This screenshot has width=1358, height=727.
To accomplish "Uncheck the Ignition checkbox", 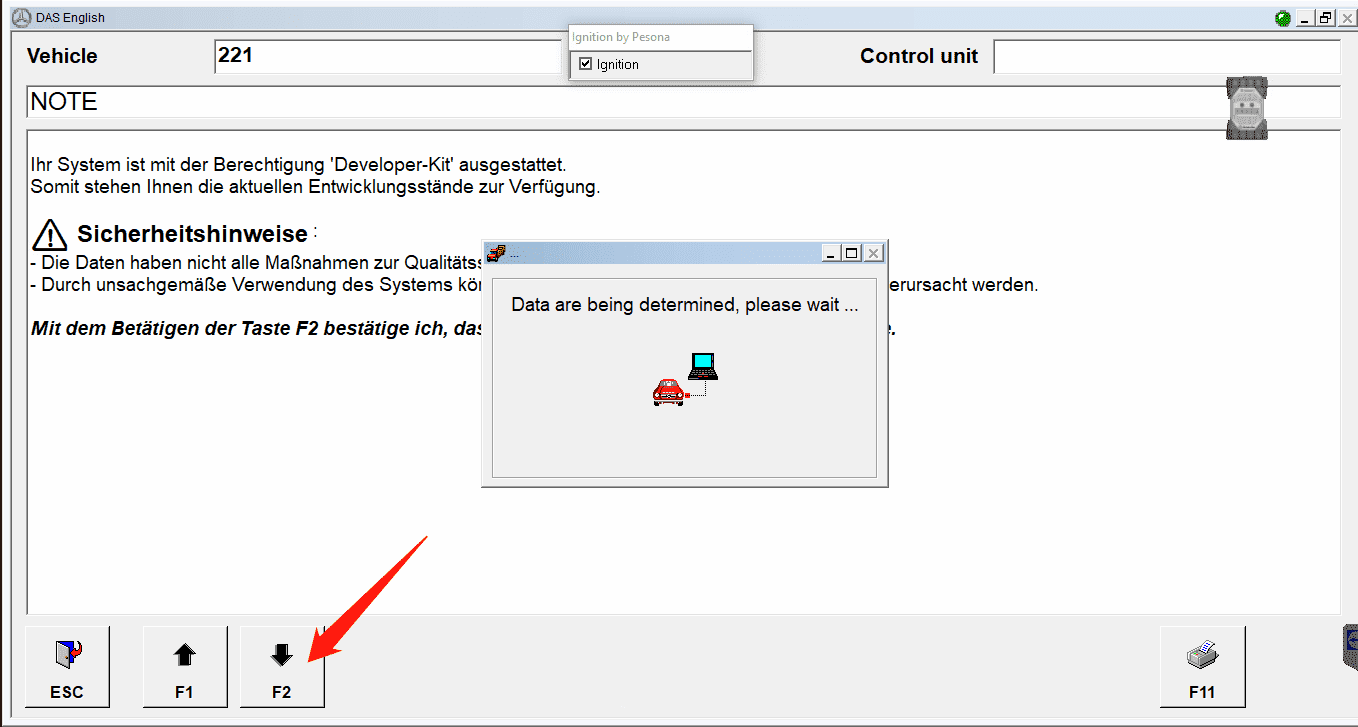I will click(x=586, y=64).
